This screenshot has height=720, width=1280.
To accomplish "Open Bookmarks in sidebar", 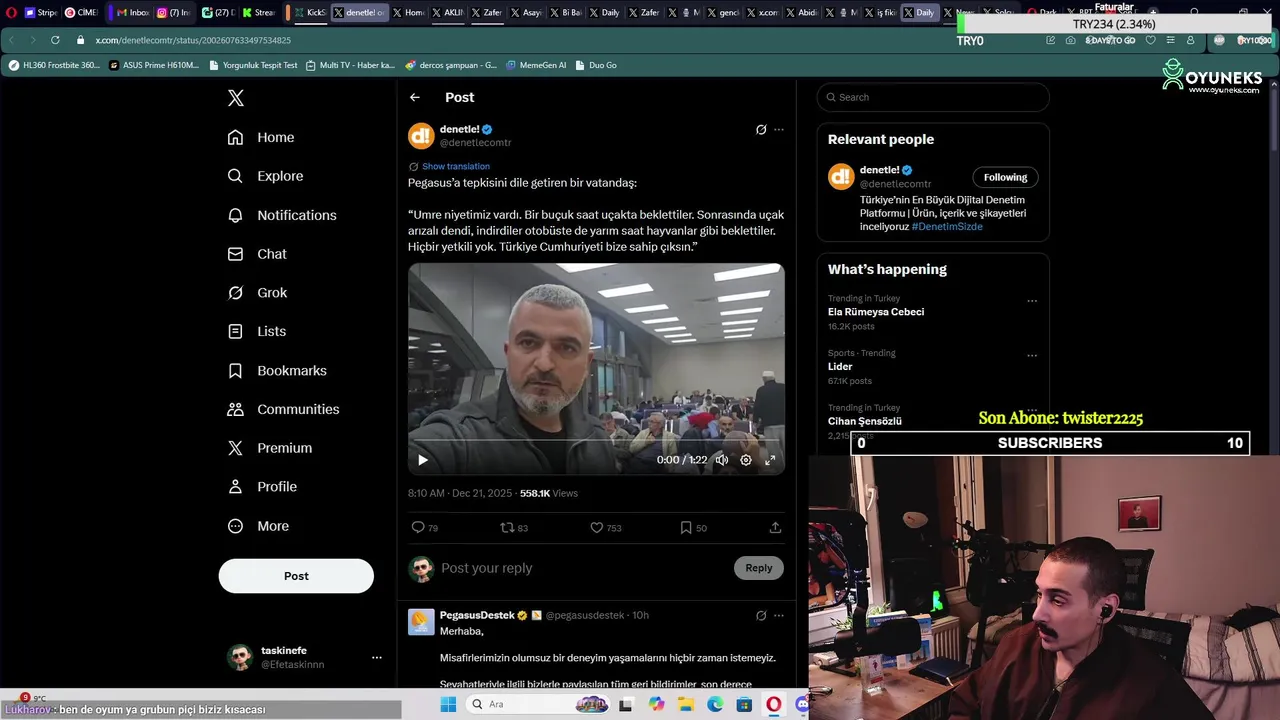I will point(277,370).
